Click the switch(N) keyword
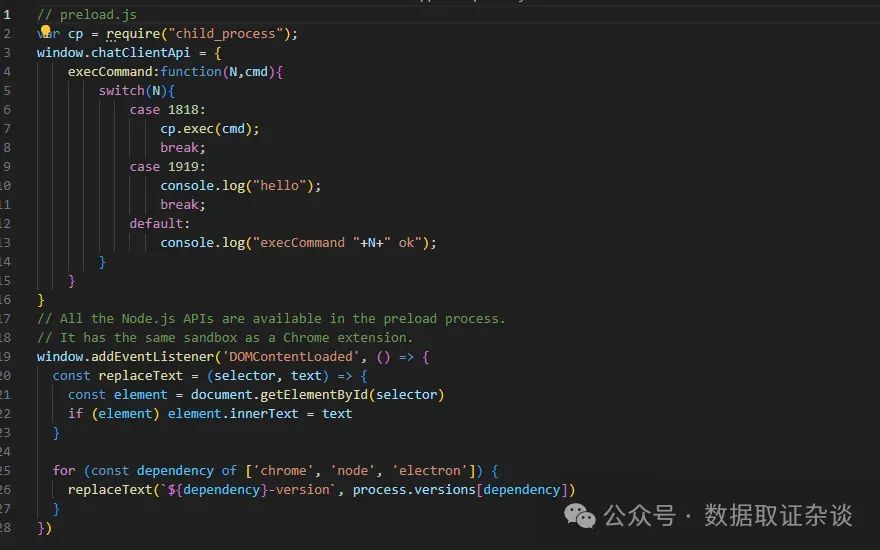This screenshot has height=550, width=880. tap(121, 90)
